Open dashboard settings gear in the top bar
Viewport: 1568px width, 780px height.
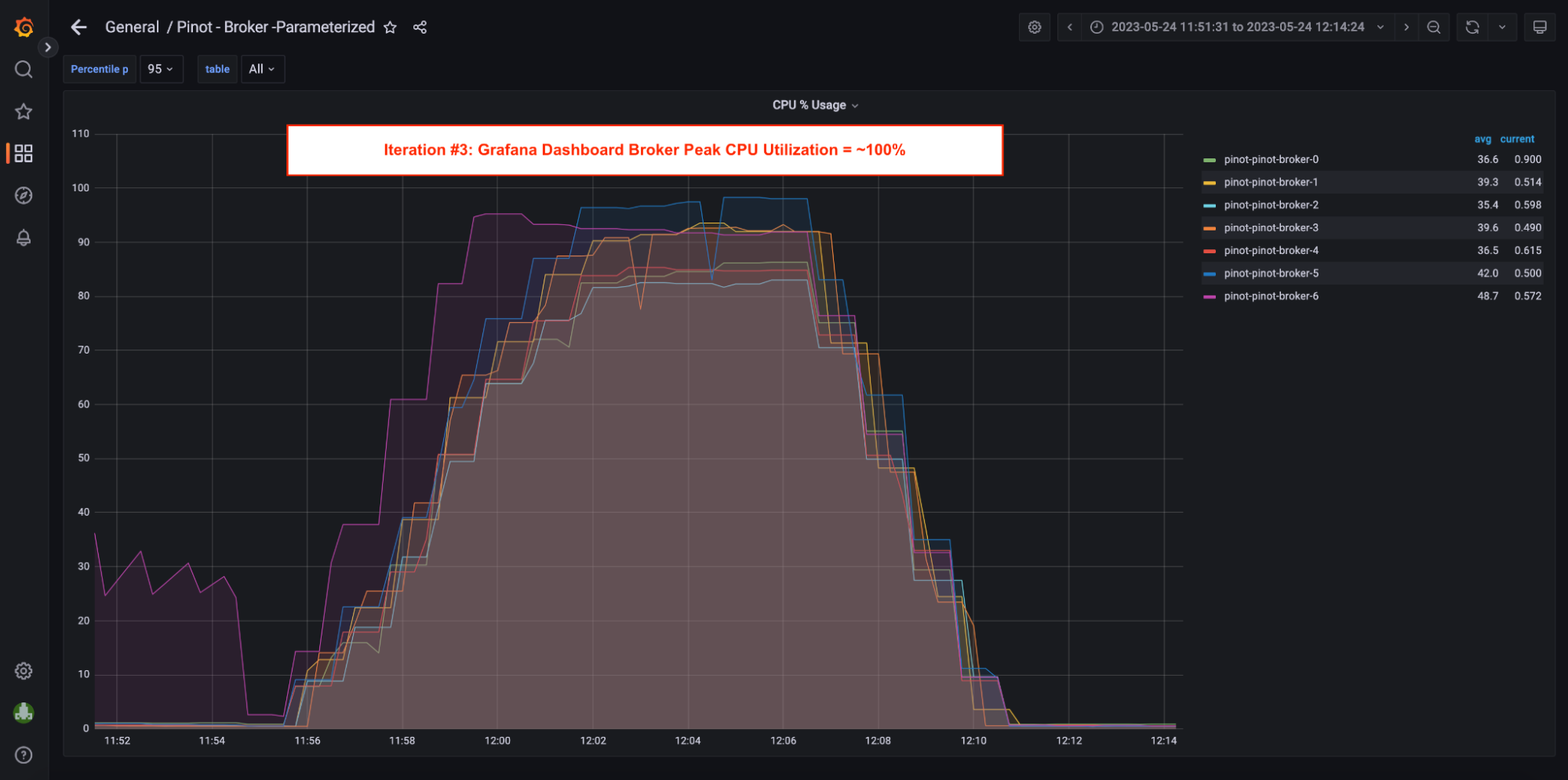(1035, 27)
